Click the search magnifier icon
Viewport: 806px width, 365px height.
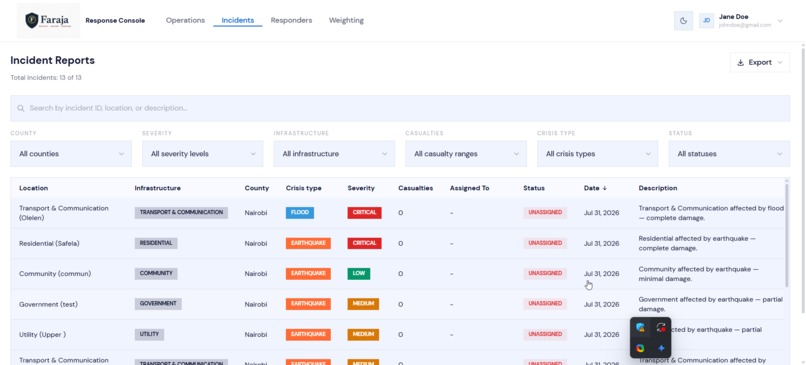pyautogui.click(x=21, y=108)
